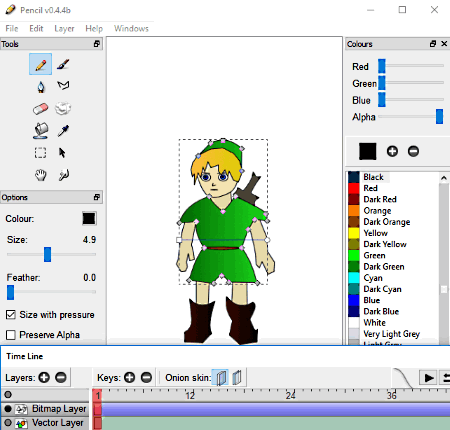Image resolution: width=450 pixels, height=430 pixels.
Task: Open the Edit menu
Action: [36, 29]
